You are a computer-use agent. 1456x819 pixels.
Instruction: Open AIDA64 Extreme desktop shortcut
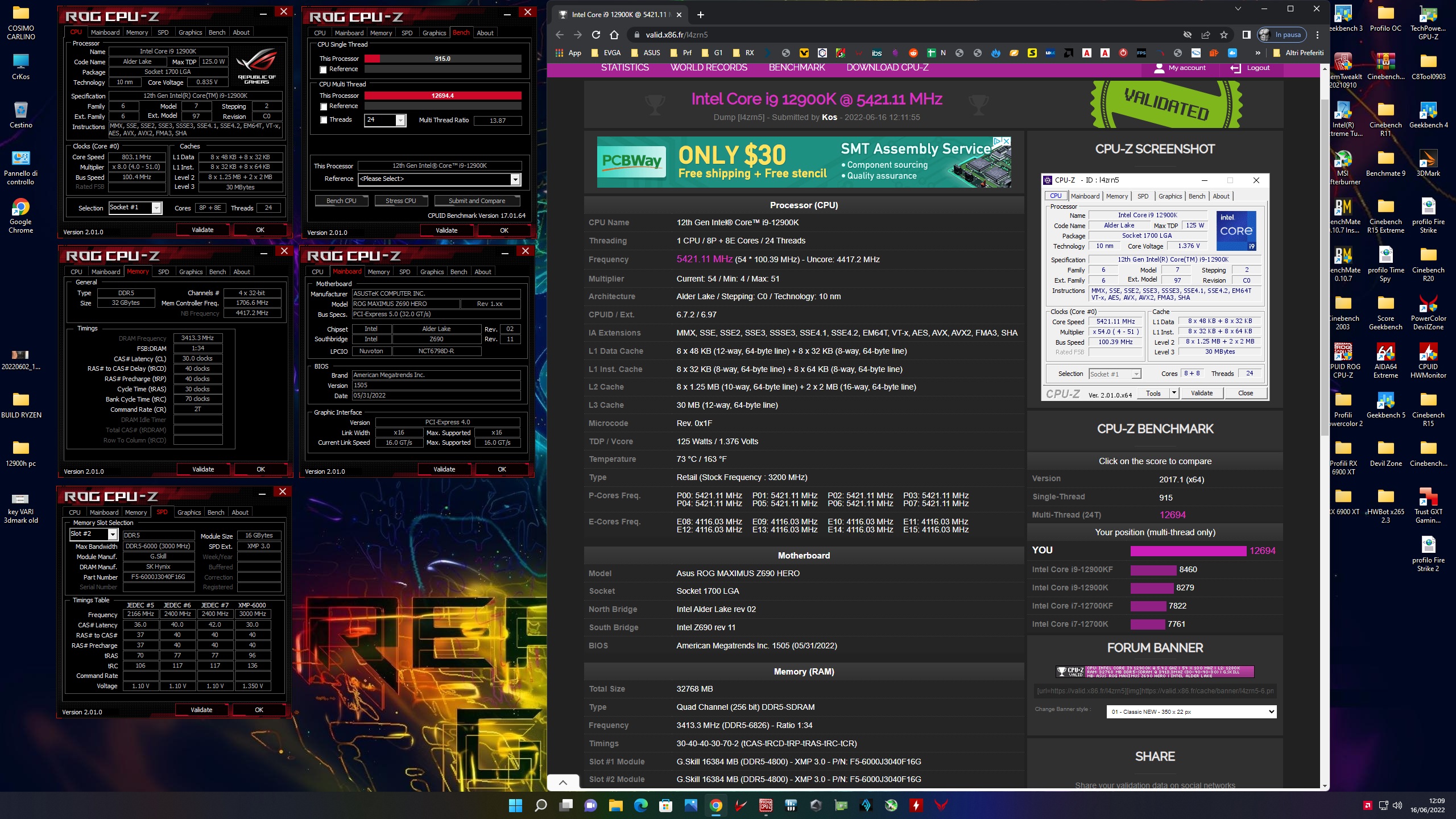1385,360
